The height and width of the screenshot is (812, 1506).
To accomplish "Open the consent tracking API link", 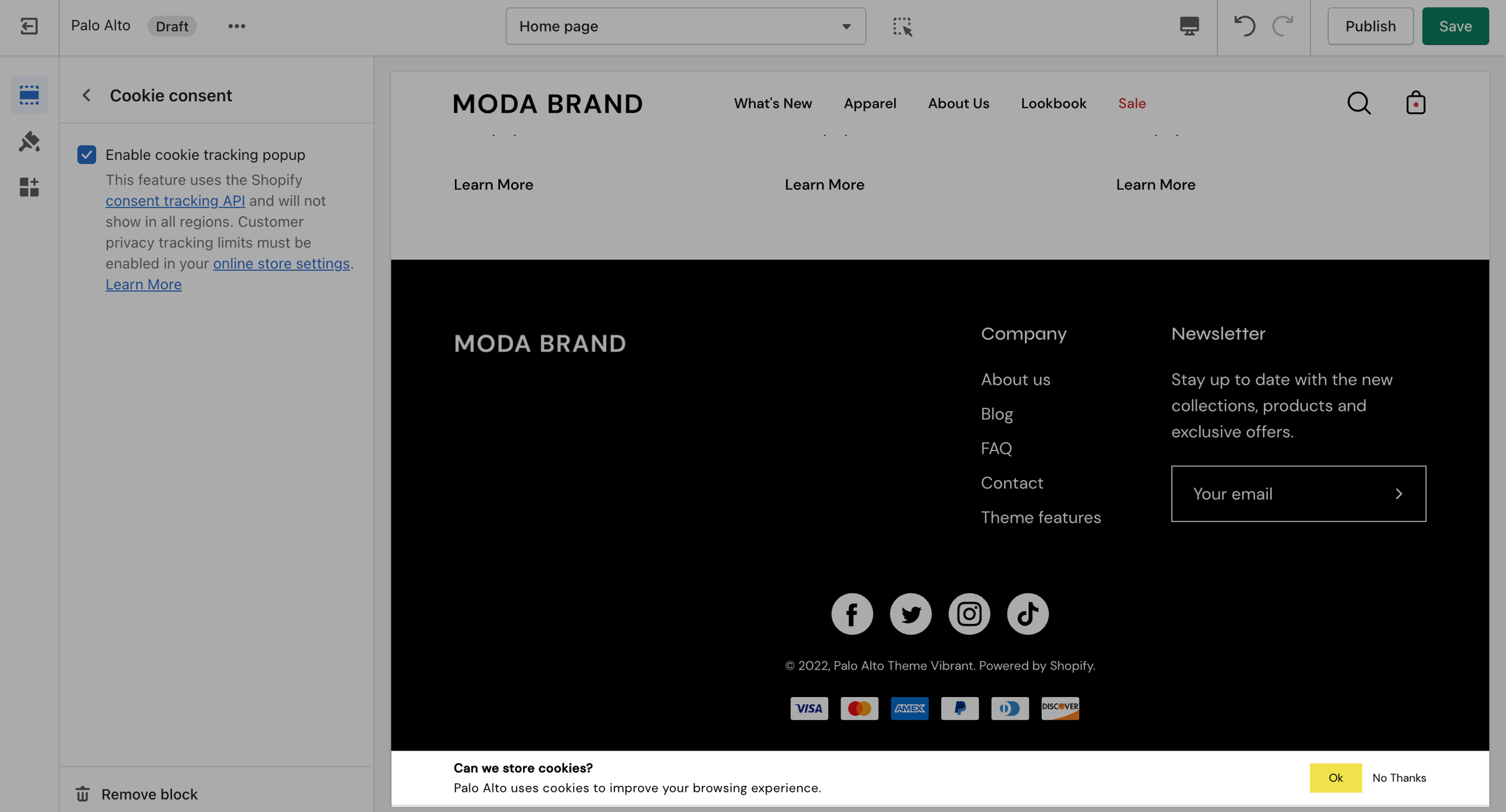I will 175,201.
